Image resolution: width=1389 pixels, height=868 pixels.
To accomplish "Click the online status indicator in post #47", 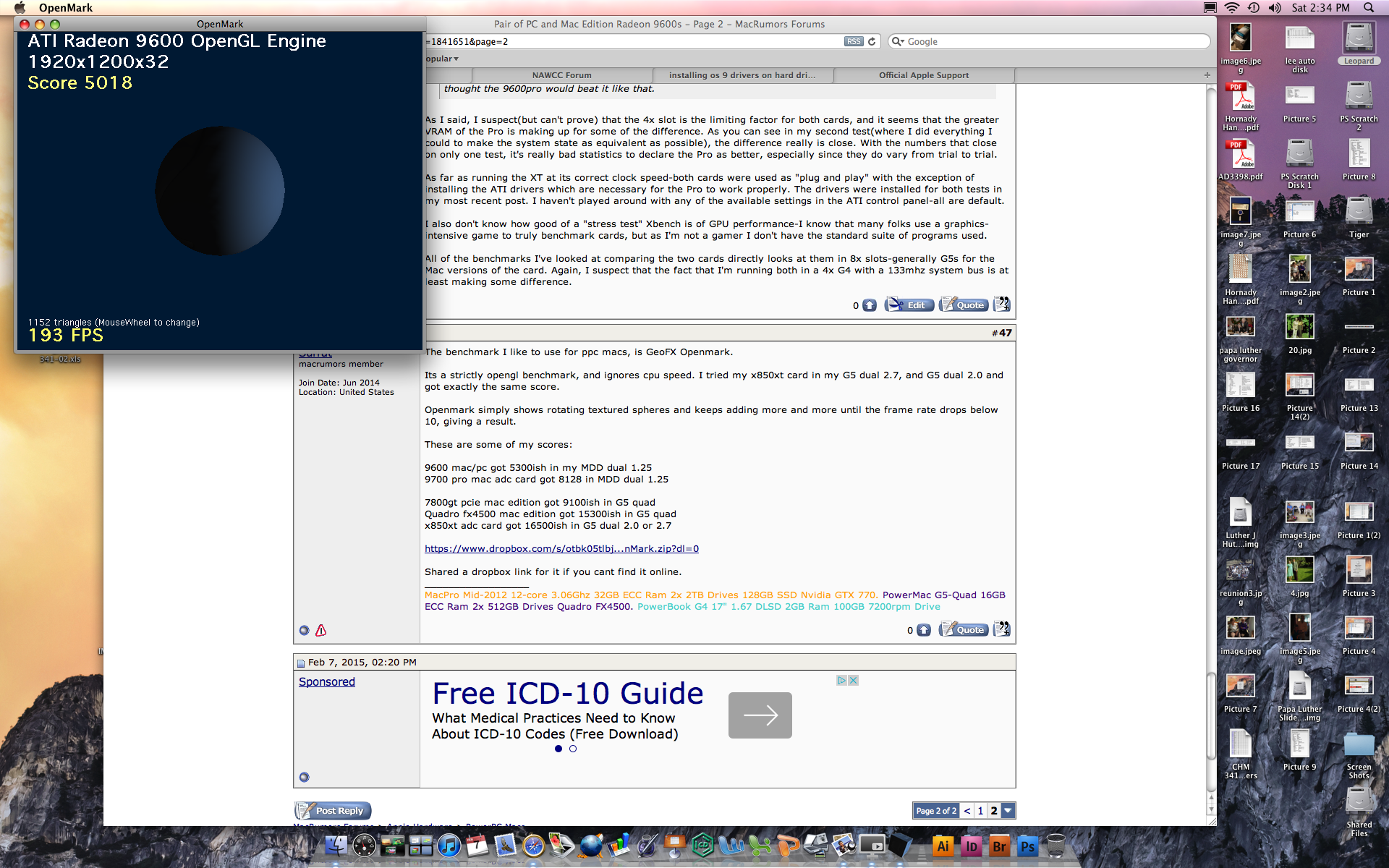I will tap(304, 631).
